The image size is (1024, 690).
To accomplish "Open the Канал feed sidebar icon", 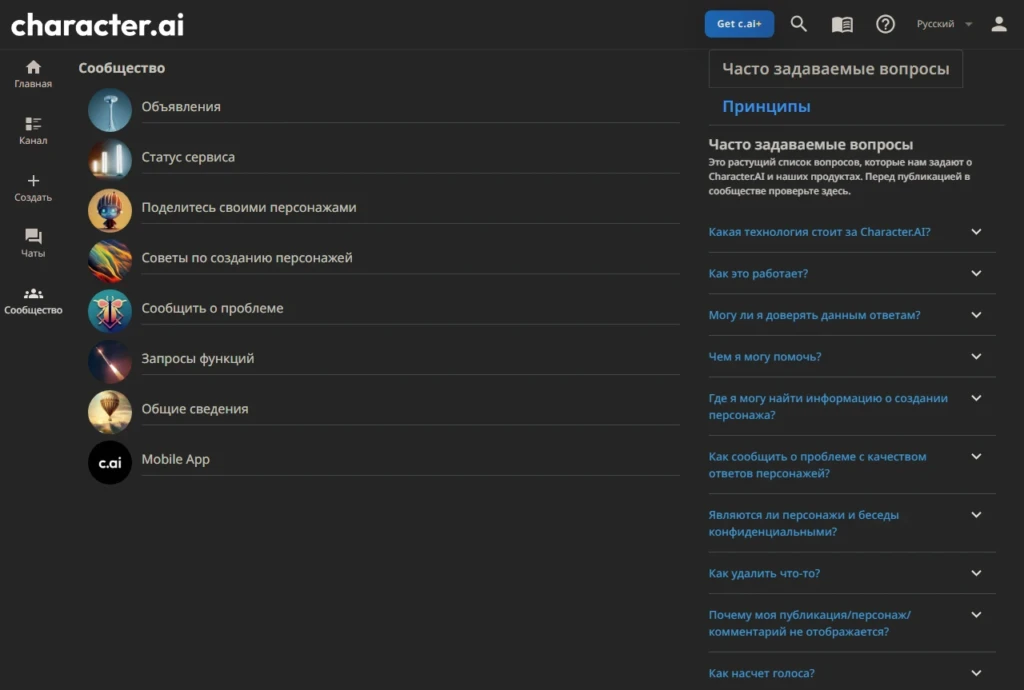I will coord(33,123).
